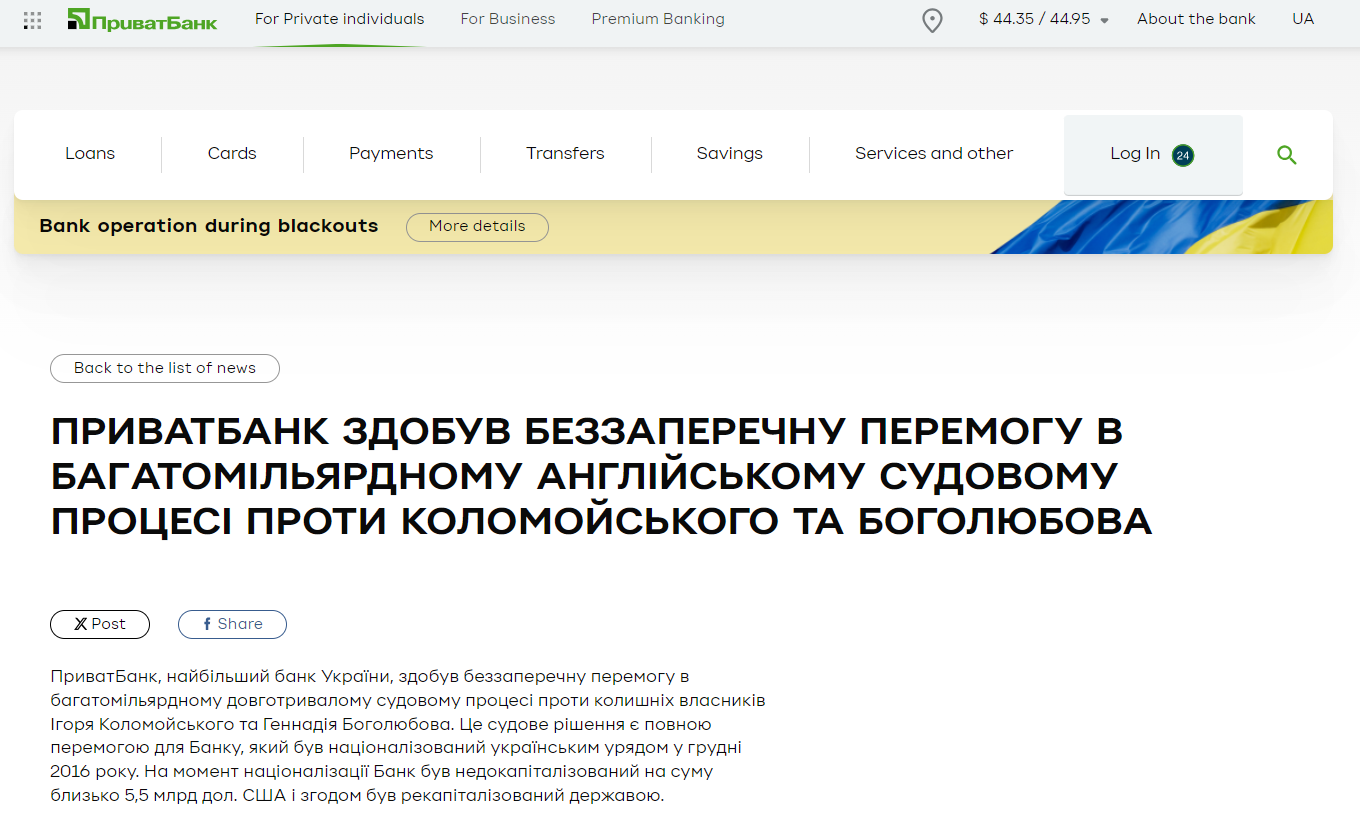This screenshot has width=1360, height=831.
Task: Open the apps grid menu icon
Action: (32, 20)
